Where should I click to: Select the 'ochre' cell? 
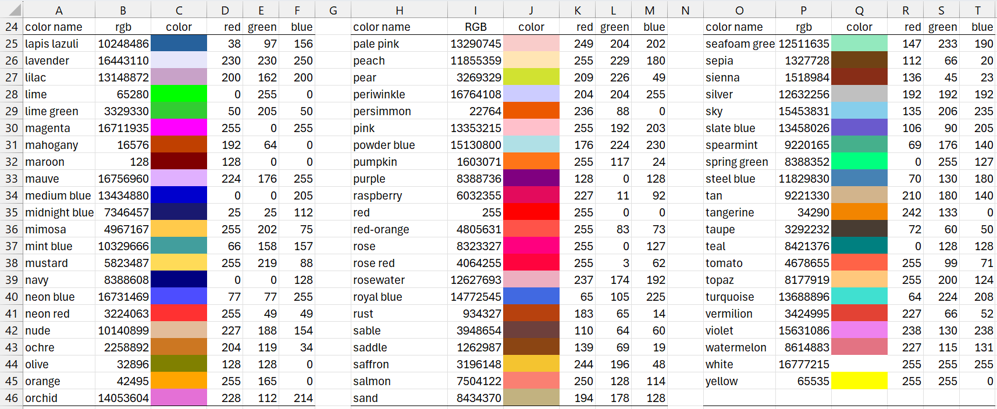pyautogui.click(x=59, y=347)
